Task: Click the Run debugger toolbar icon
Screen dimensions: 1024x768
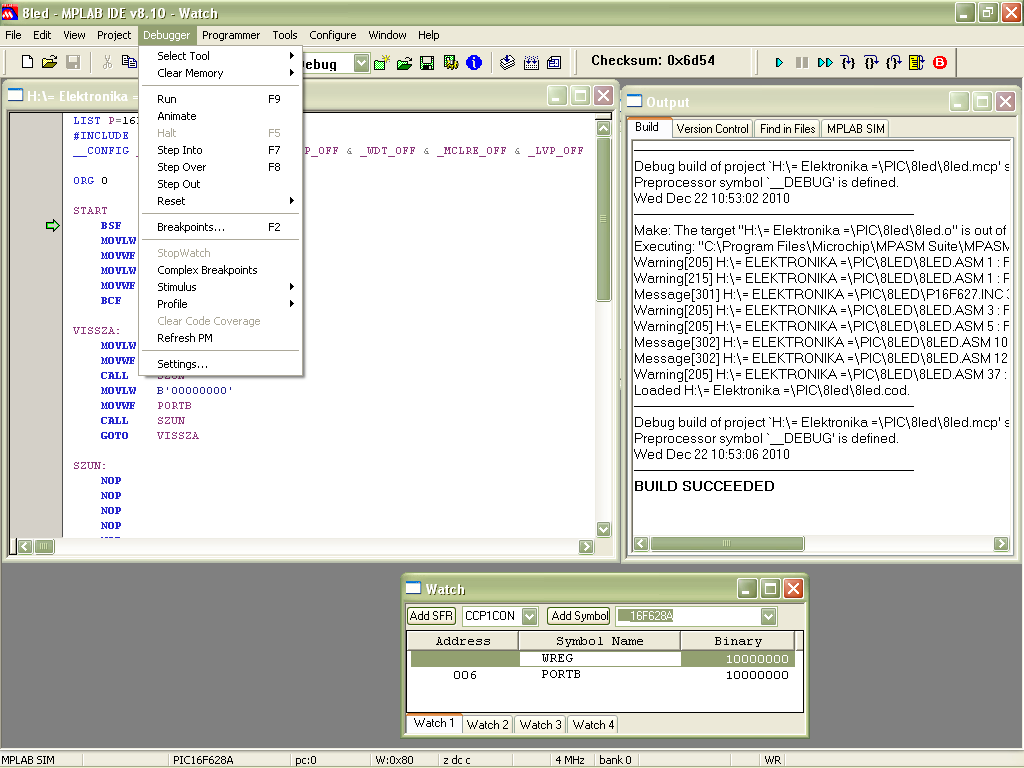Action: [x=779, y=63]
